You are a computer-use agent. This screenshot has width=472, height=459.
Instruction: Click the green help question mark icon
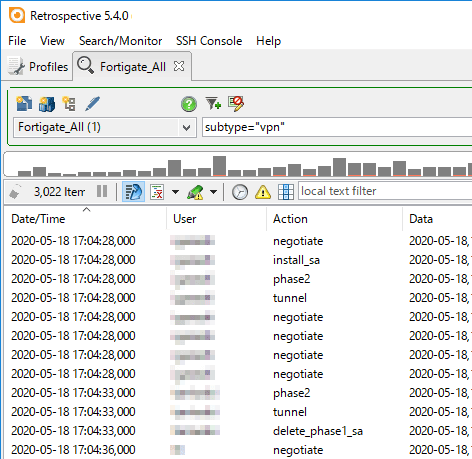click(x=189, y=104)
